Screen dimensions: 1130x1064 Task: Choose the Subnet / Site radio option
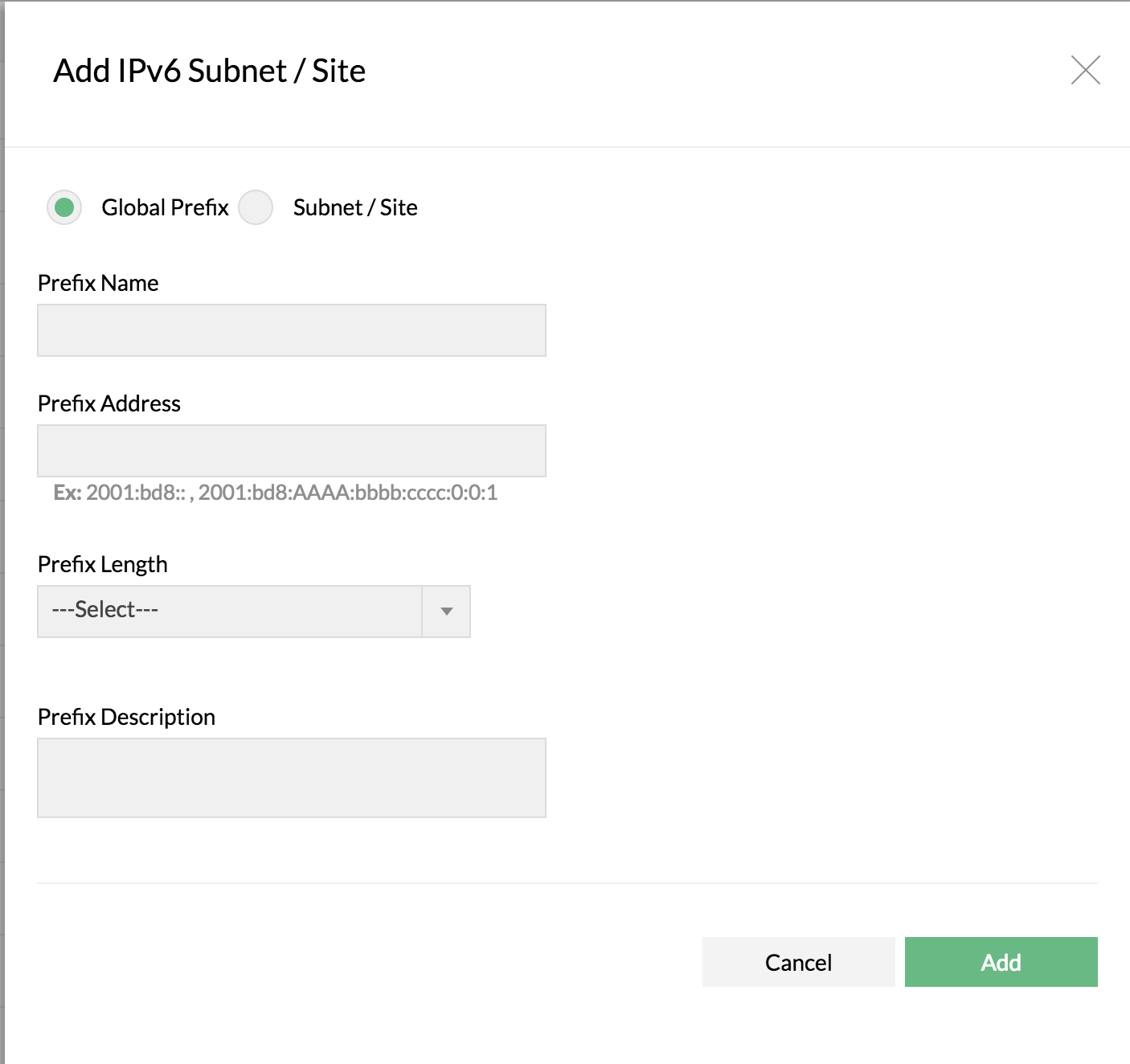click(256, 207)
